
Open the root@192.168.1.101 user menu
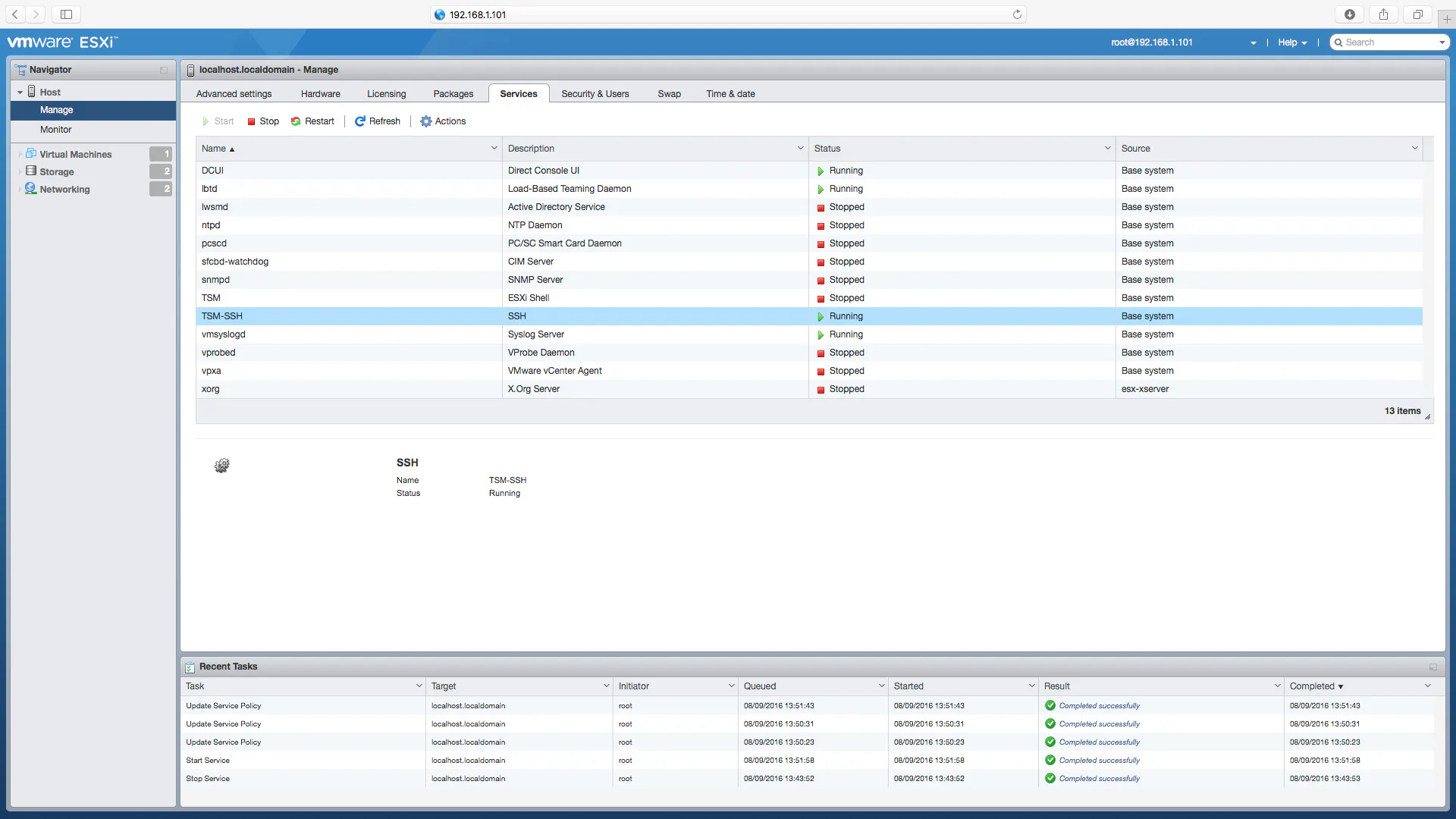1183,42
